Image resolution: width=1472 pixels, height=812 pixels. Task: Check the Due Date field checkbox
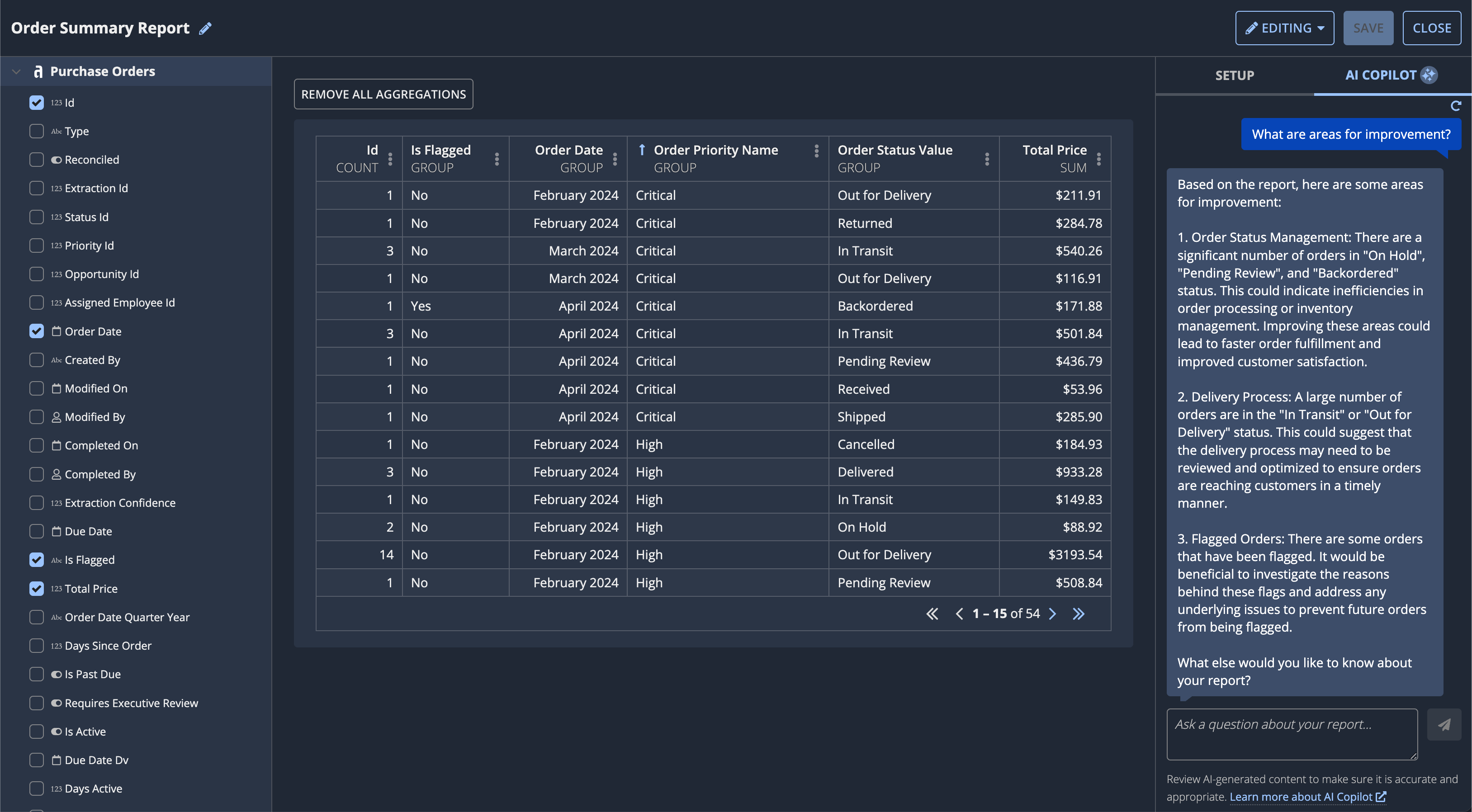(37, 531)
